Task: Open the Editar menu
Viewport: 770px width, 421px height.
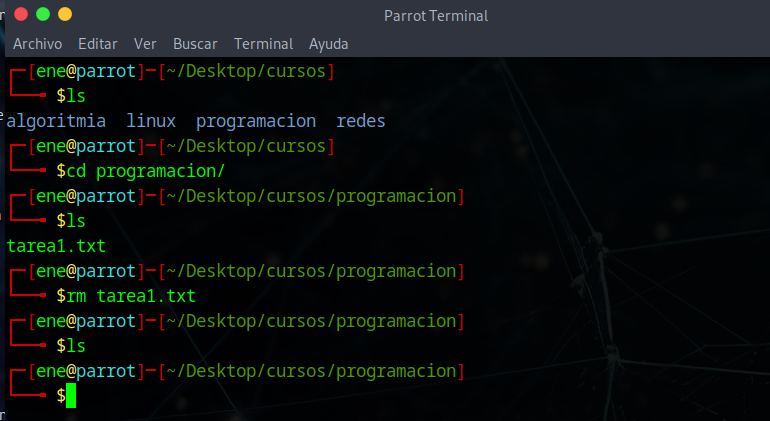Action: point(97,44)
